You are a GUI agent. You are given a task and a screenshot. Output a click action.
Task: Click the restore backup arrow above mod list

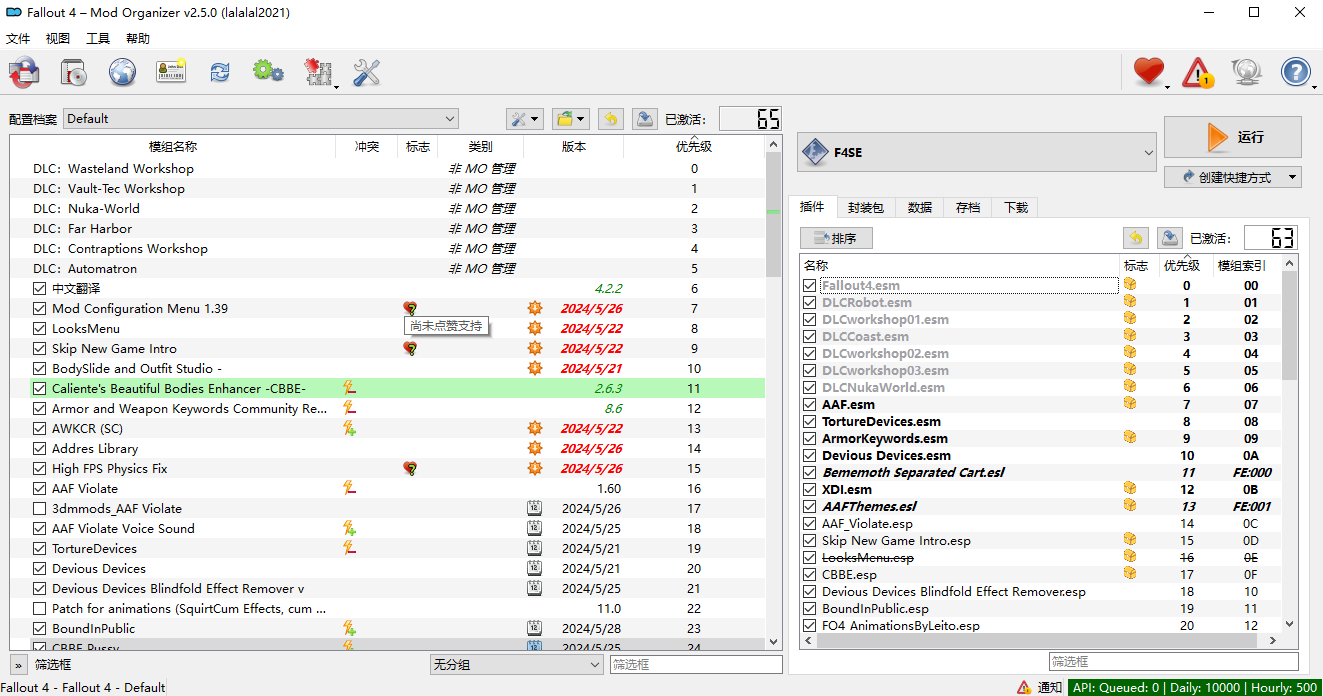tap(611, 119)
